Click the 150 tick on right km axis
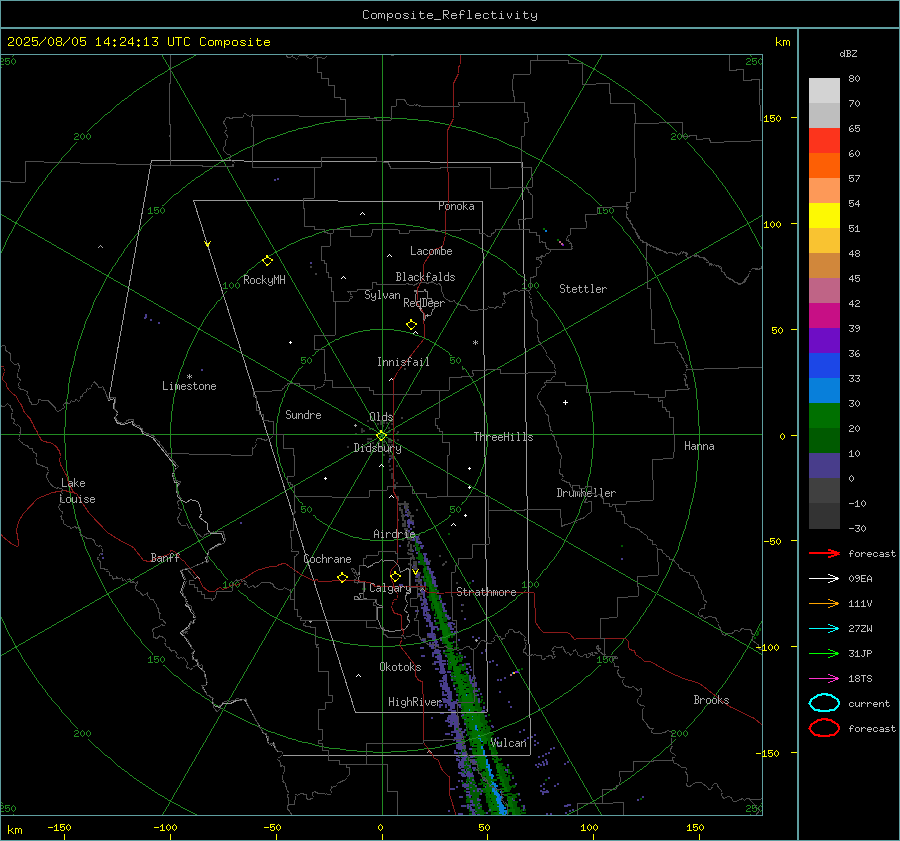 [x=772, y=118]
